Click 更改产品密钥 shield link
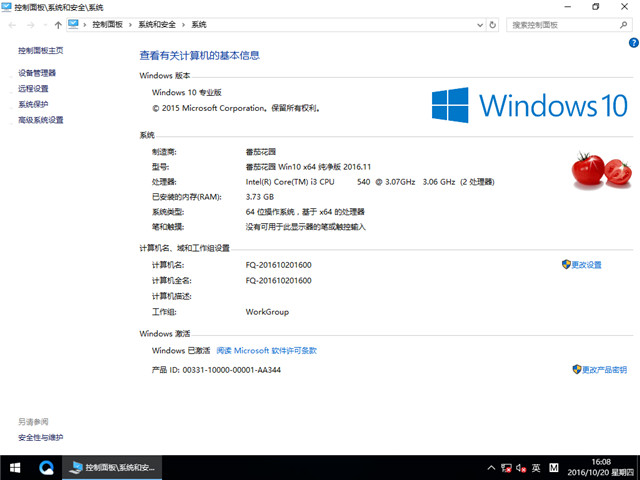This screenshot has width=640, height=480. click(x=600, y=370)
